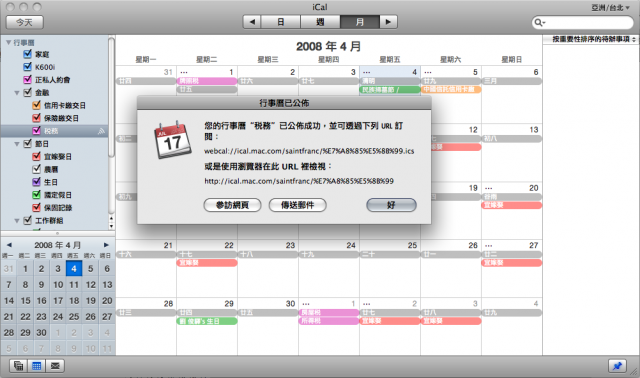Viewport: 640px width, 378px height.
Task: Open the 亞洲/台北 time zone dropdown
Action: [610, 7]
